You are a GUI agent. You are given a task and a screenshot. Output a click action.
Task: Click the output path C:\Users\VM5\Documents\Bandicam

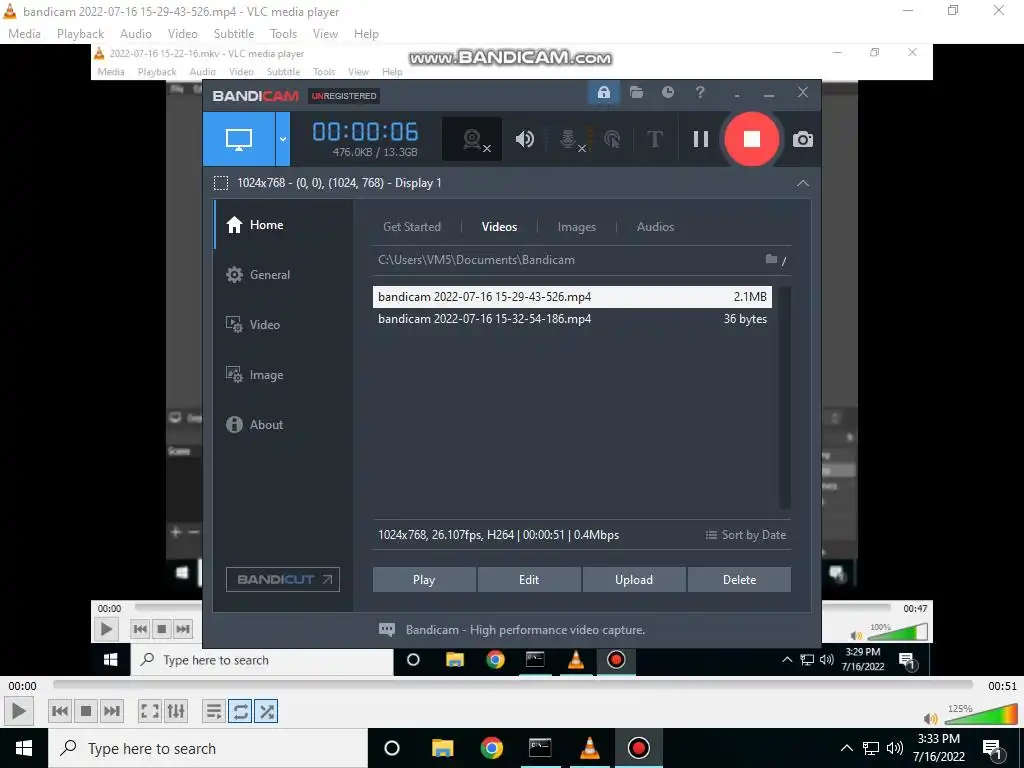pyautogui.click(x=476, y=260)
